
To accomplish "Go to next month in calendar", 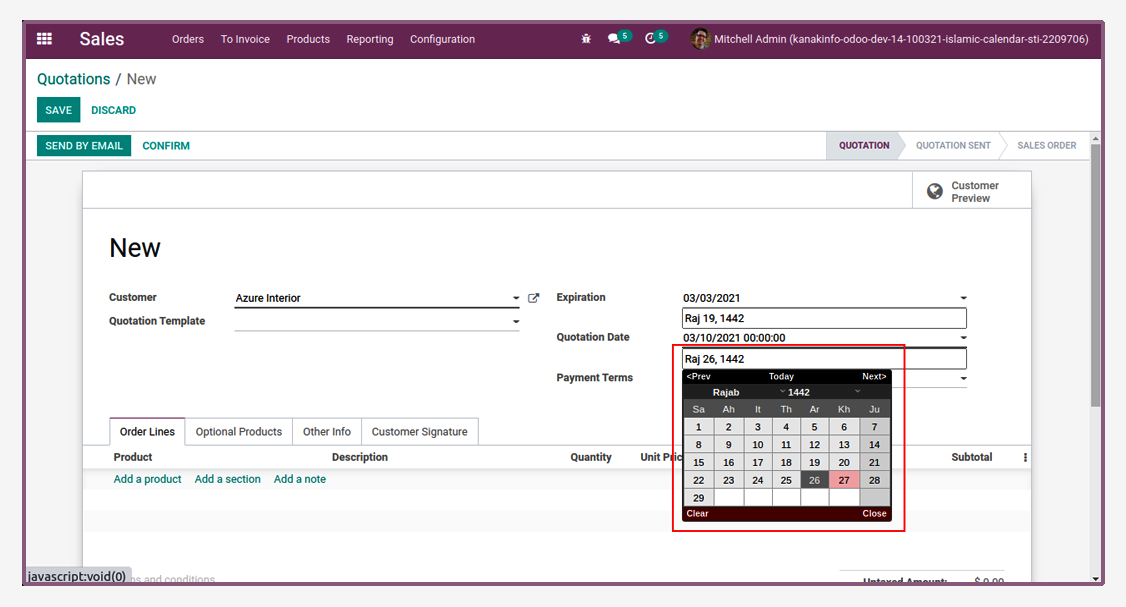I will coord(874,376).
